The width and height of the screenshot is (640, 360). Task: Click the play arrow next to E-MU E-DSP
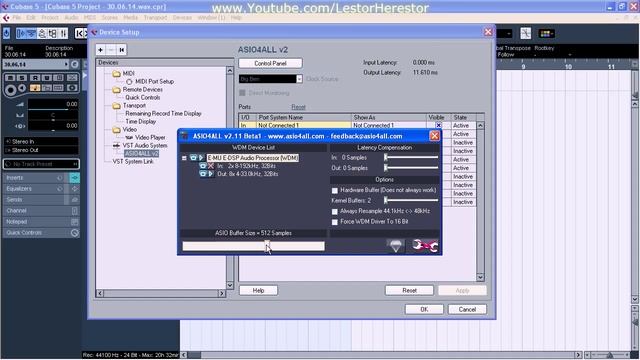[202, 158]
